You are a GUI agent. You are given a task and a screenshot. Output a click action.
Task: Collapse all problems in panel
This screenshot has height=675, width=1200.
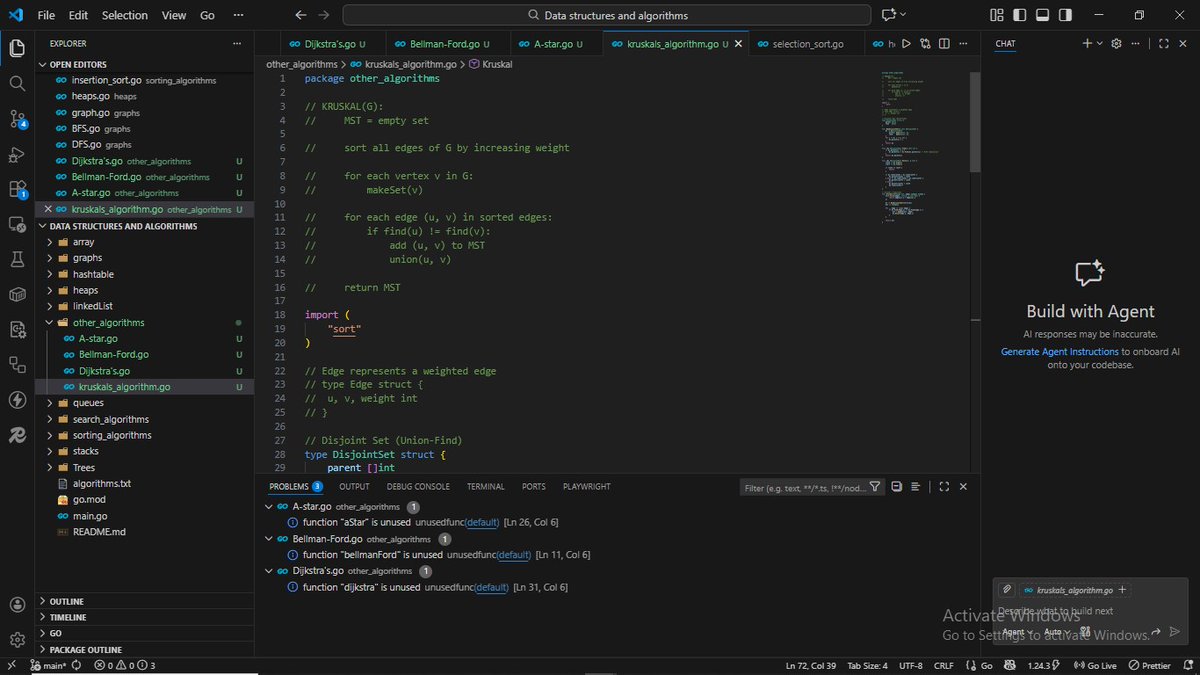(896, 487)
